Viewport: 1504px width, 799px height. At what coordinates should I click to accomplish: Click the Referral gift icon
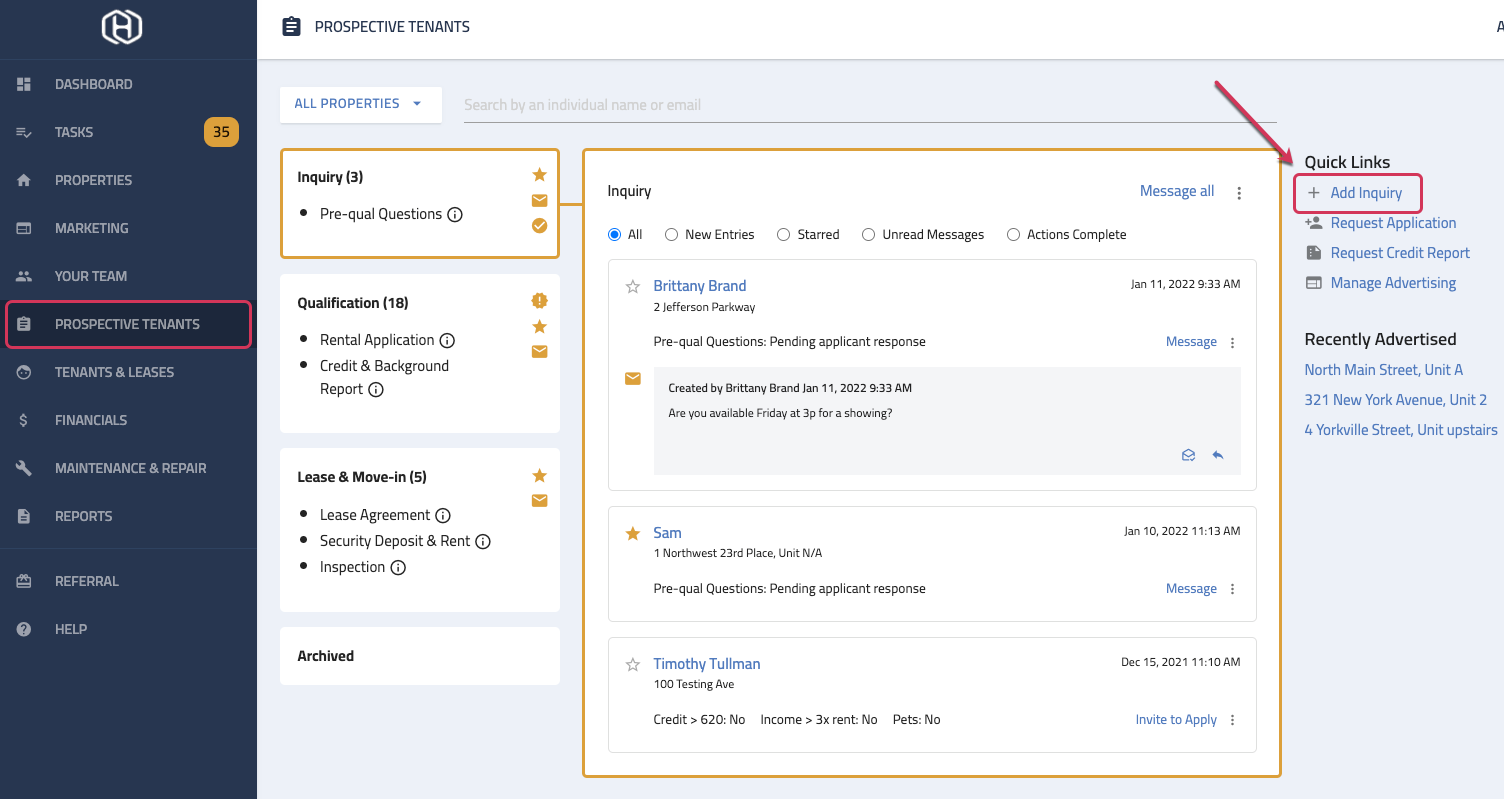[x=24, y=581]
